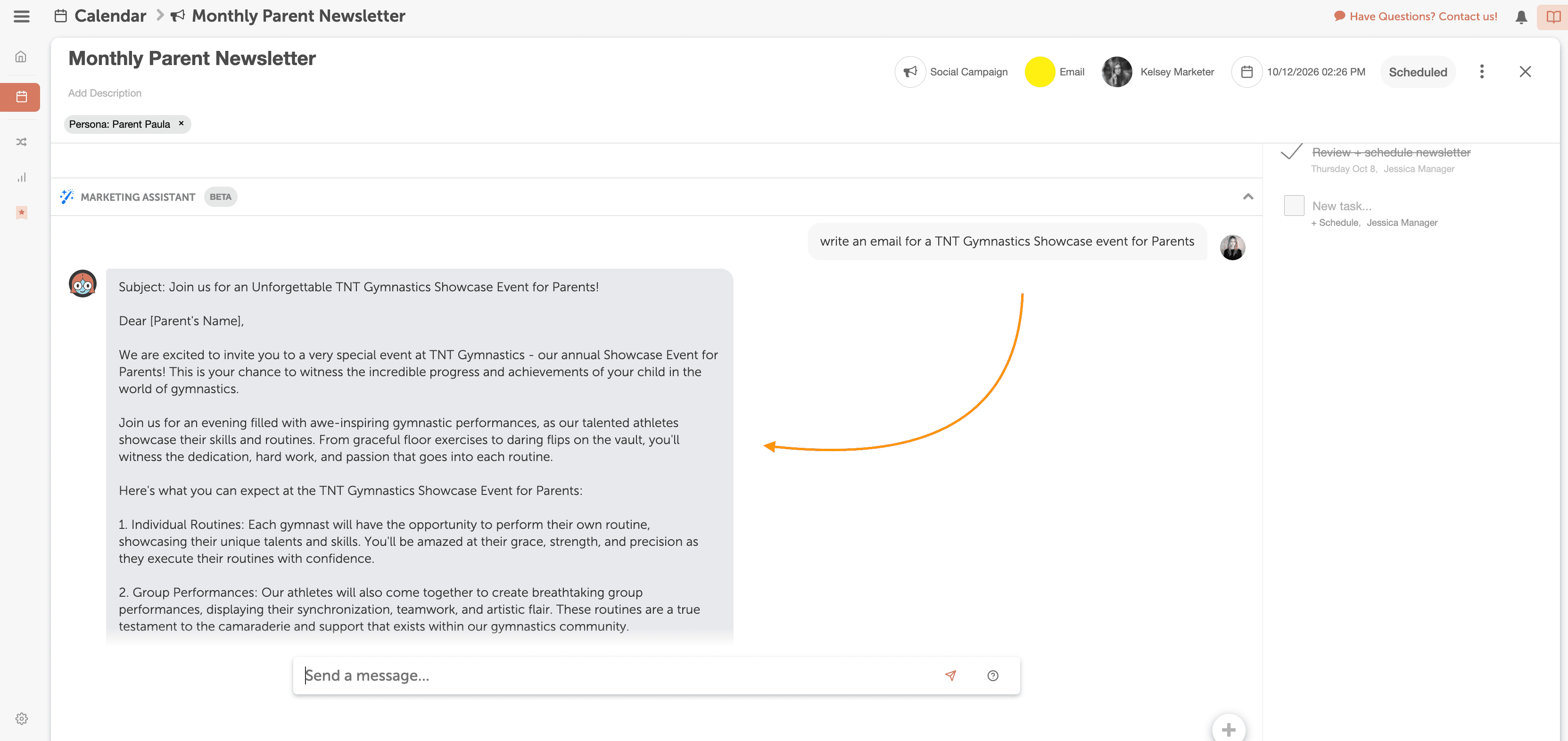Open the shuffle arrows sidebar icon
This screenshot has height=741, width=1568.
[21, 142]
